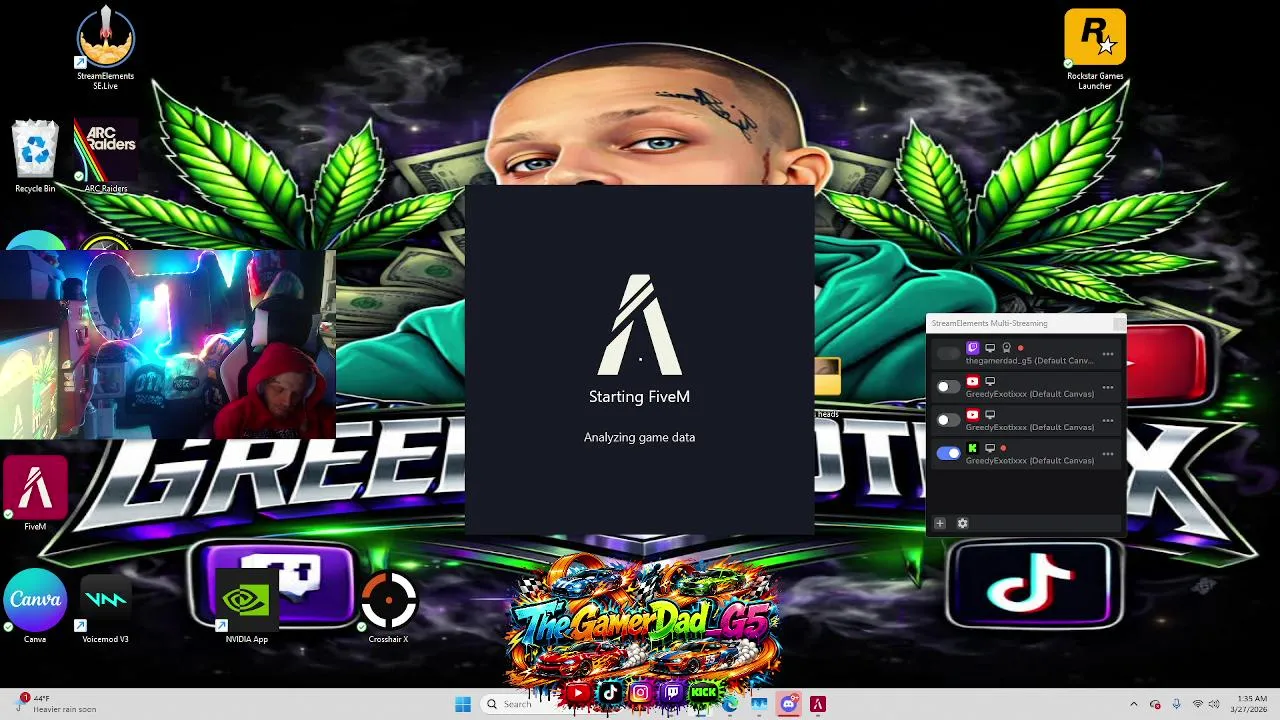Open Discord from the taskbar
The width and height of the screenshot is (1280, 720).
click(x=789, y=704)
